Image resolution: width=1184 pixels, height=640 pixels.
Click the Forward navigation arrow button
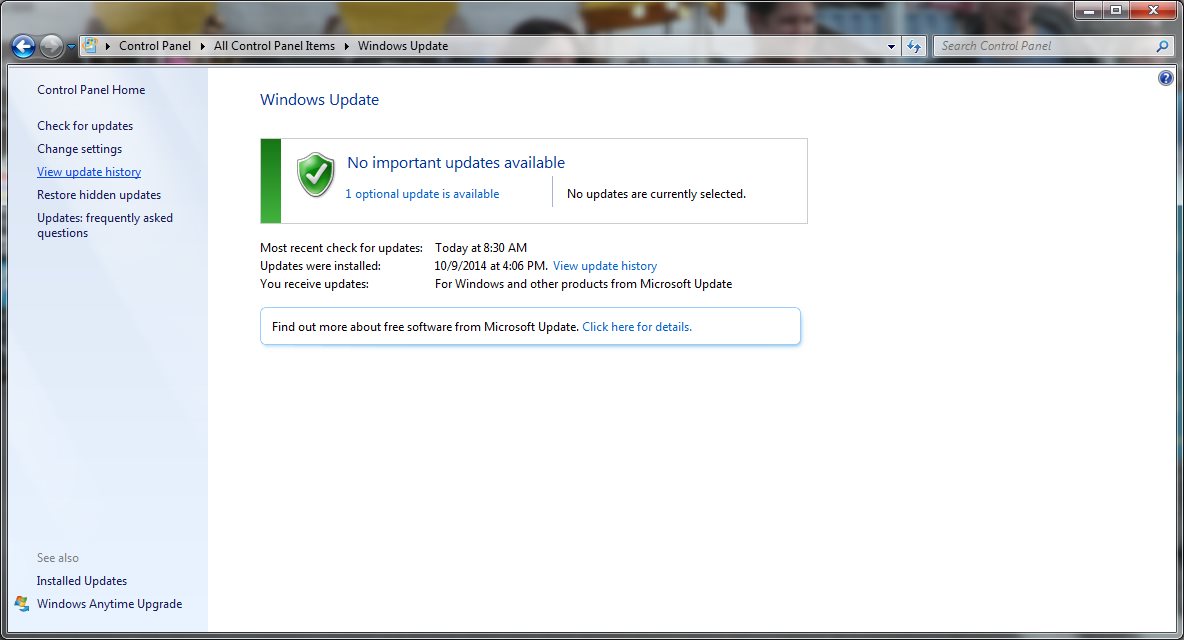(51, 47)
